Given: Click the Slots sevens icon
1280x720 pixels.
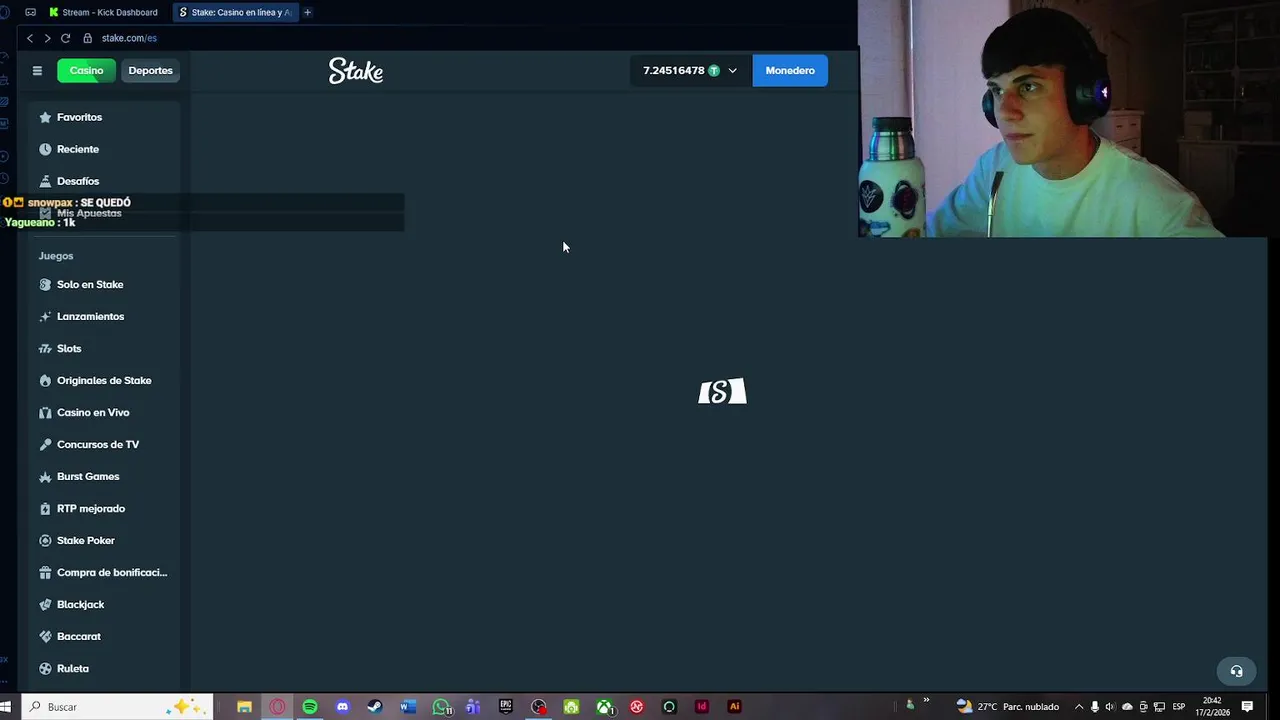Looking at the screenshot, I should [x=45, y=349].
